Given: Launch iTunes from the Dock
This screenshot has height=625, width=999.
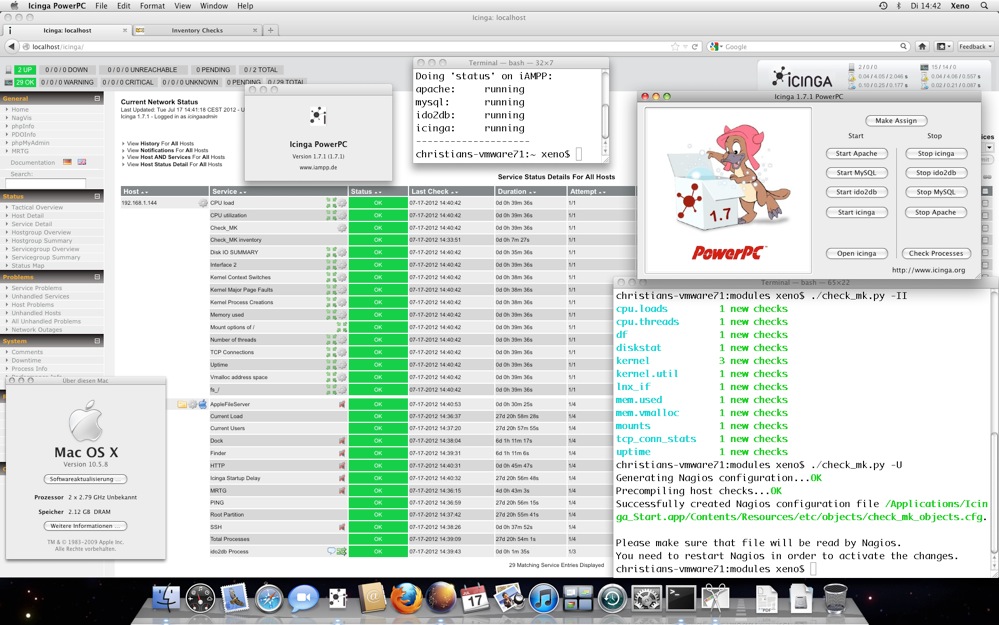Looking at the screenshot, I should tap(543, 599).
